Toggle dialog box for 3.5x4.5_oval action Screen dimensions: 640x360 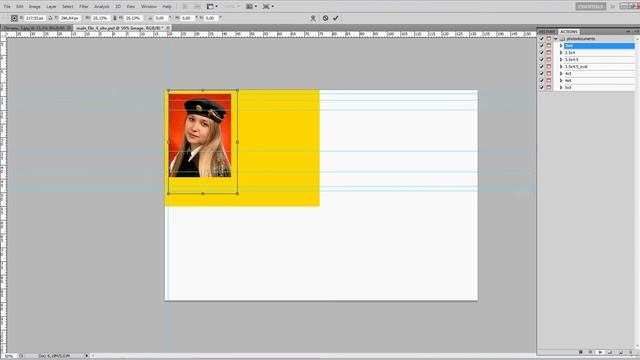coord(549,67)
